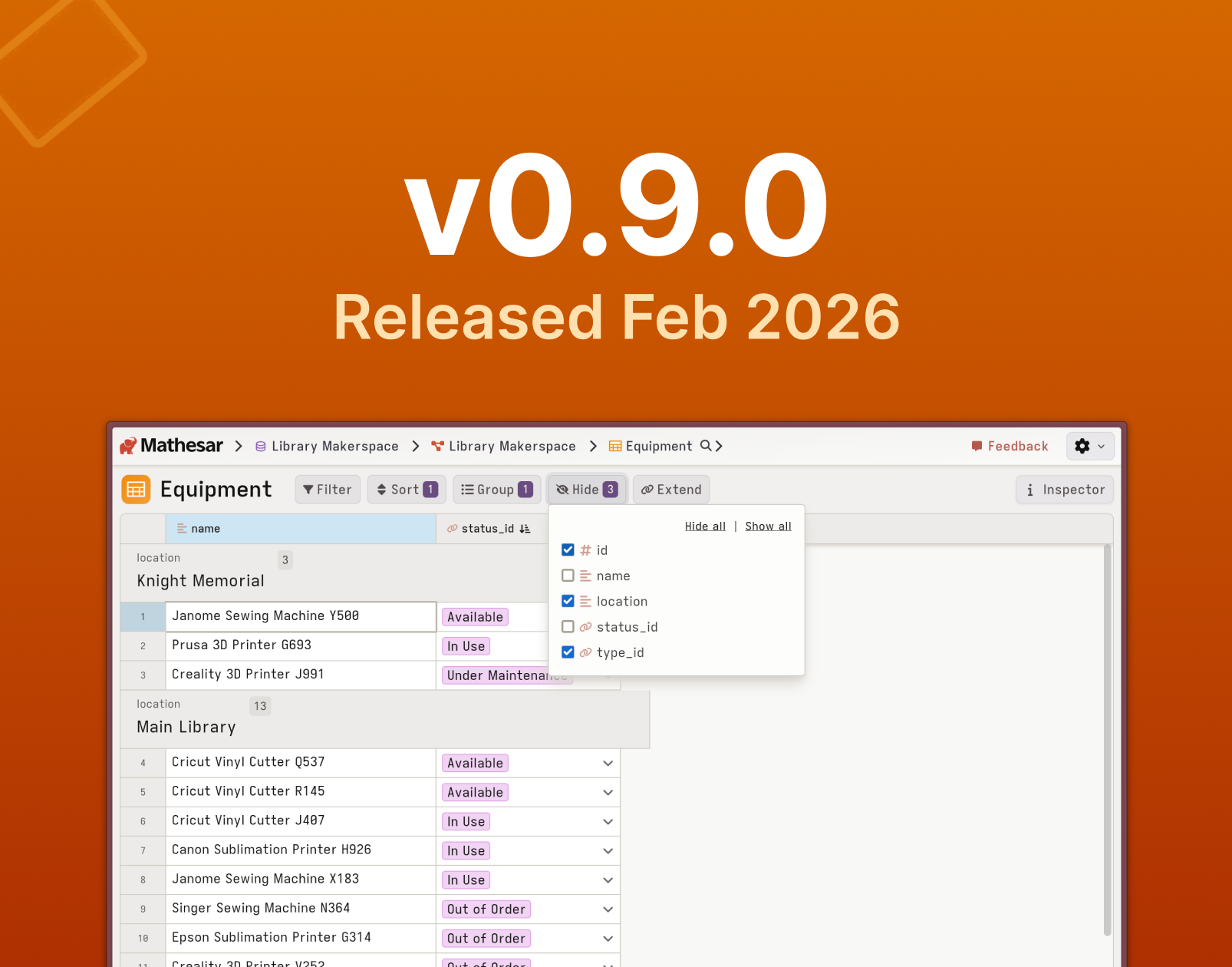Toggle the type_id column checkbox
Image resolution: width=1232 pixels, height=967 pixels.
pos(568,652)
